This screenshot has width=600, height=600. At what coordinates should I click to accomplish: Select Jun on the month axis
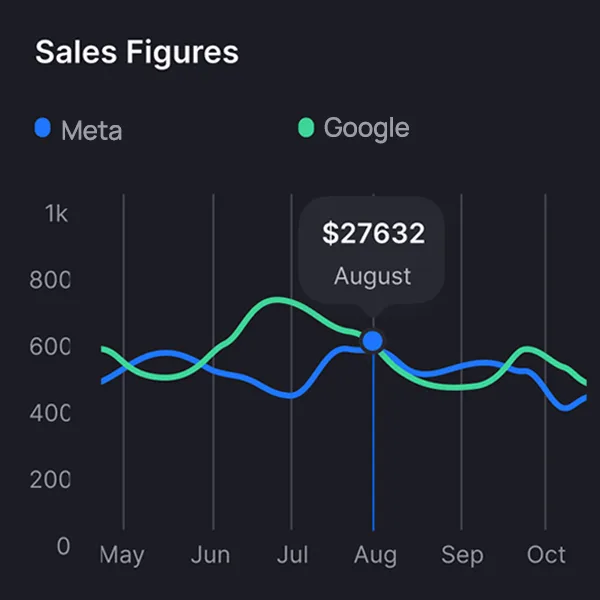pyautogui.click(x=210, y=555)
